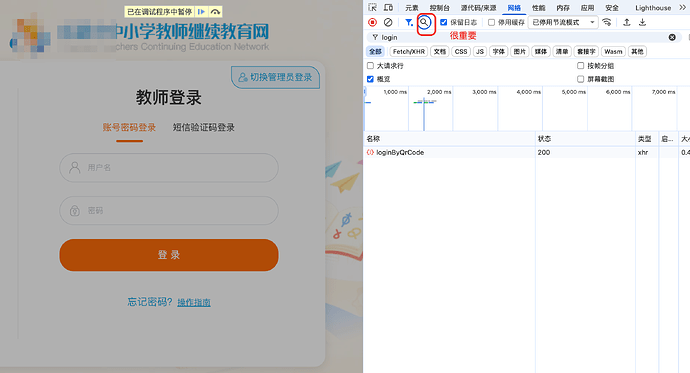This screenshot has width=690, height=373.
Task: Enable 大请求行 checkbox
Action: pyautogui.click(x=370, y=66)
